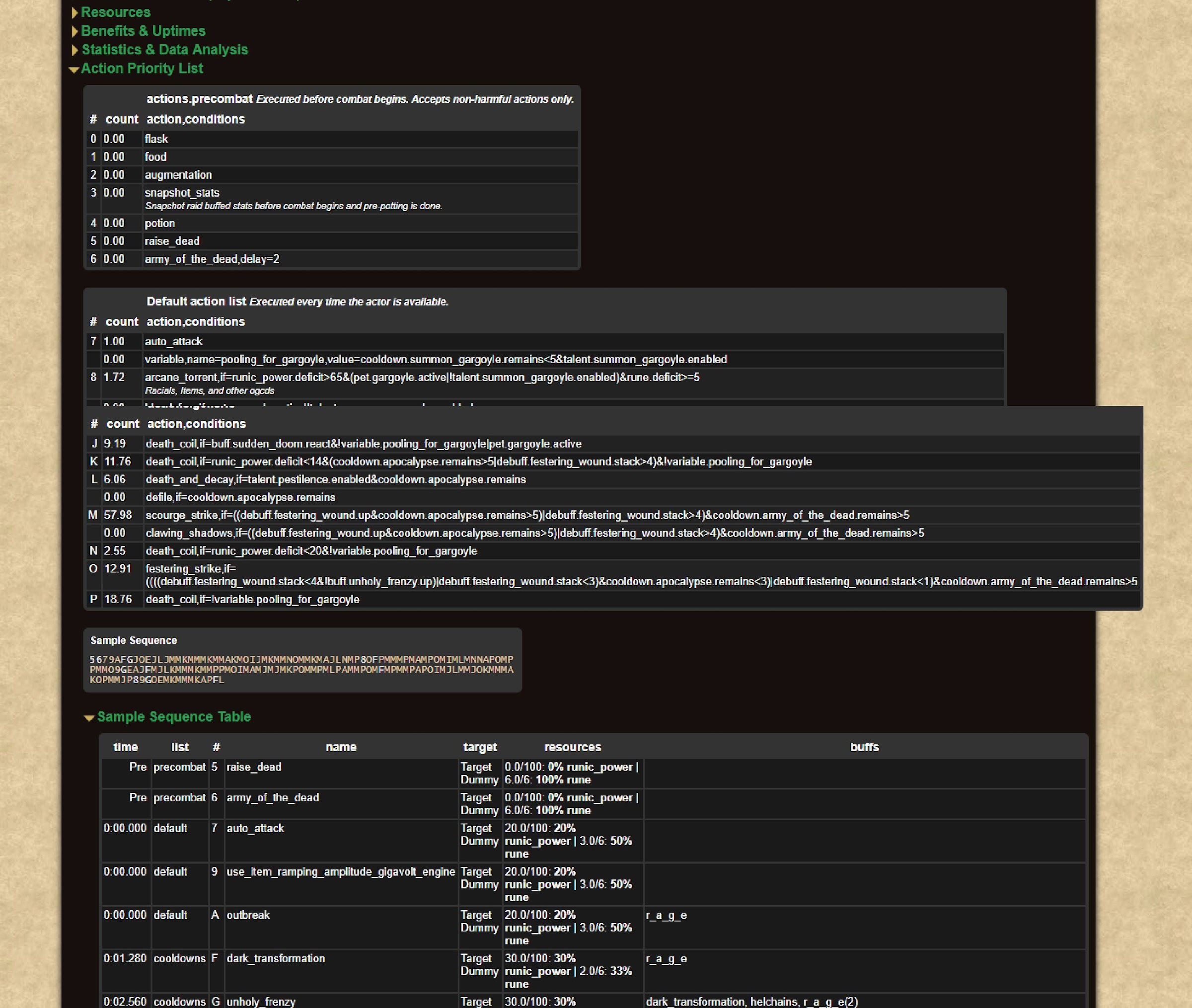Image resolution: width=1192 pixels, height=1008 pixels.
Task: Click the dark_transformation sequence entry
Action: [275, 958]
